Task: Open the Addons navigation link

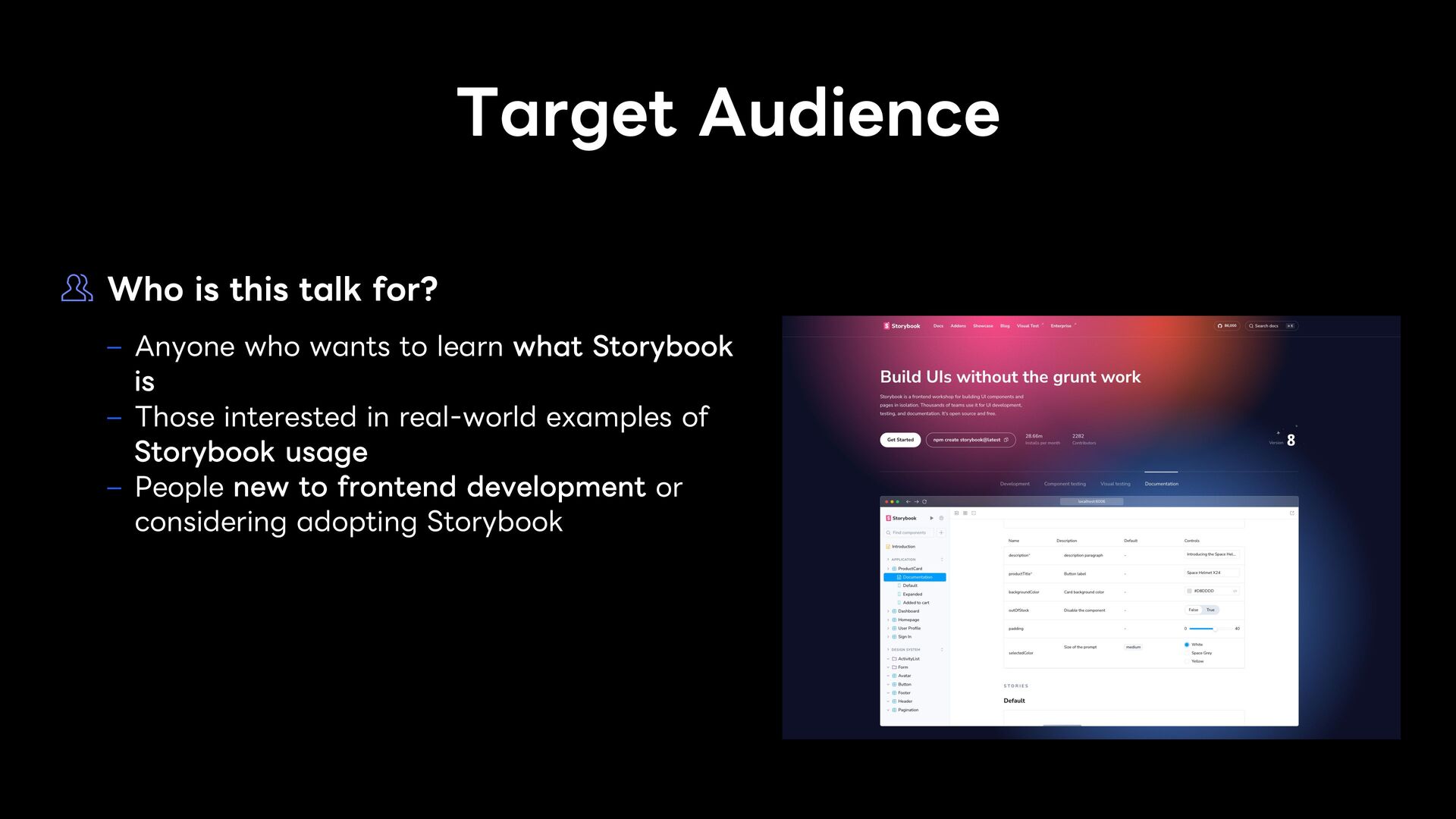Action: pos(959,326)
